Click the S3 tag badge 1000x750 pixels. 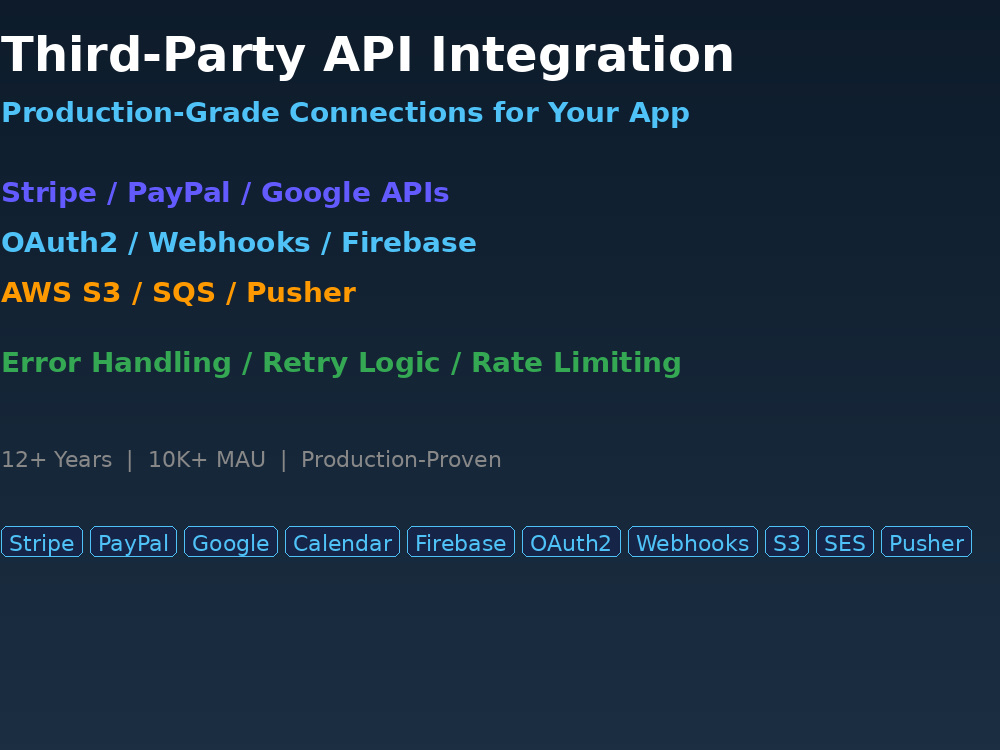point(787,541)
